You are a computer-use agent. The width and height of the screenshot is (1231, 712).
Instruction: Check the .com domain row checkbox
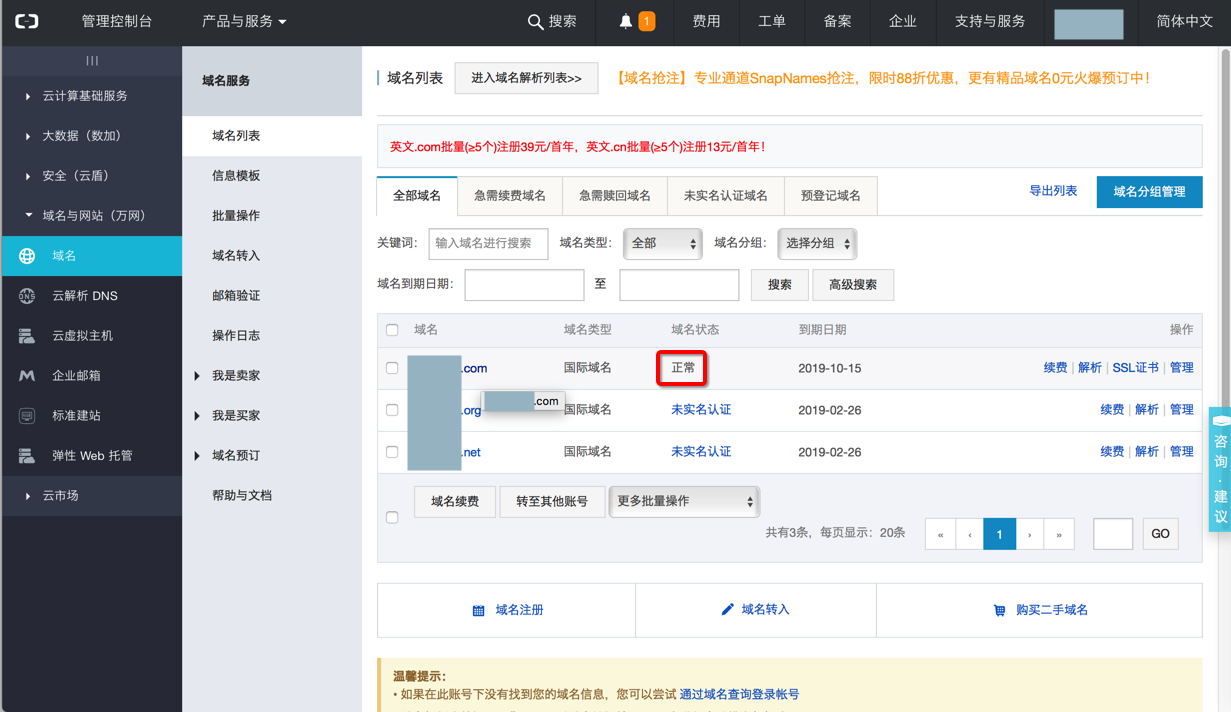coord(392,368)
